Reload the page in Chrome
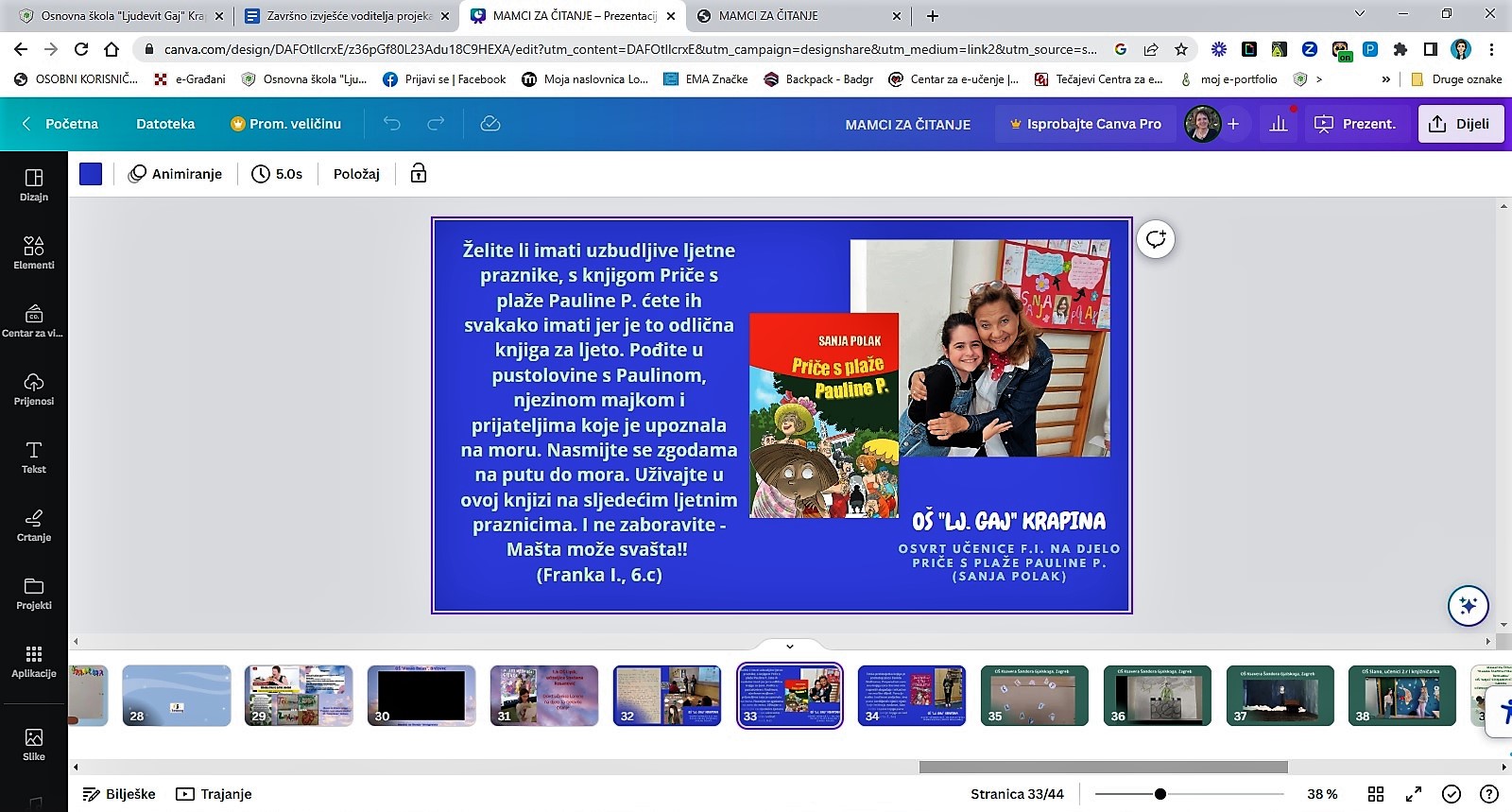Screen dimensions: 1512x812 81,49
